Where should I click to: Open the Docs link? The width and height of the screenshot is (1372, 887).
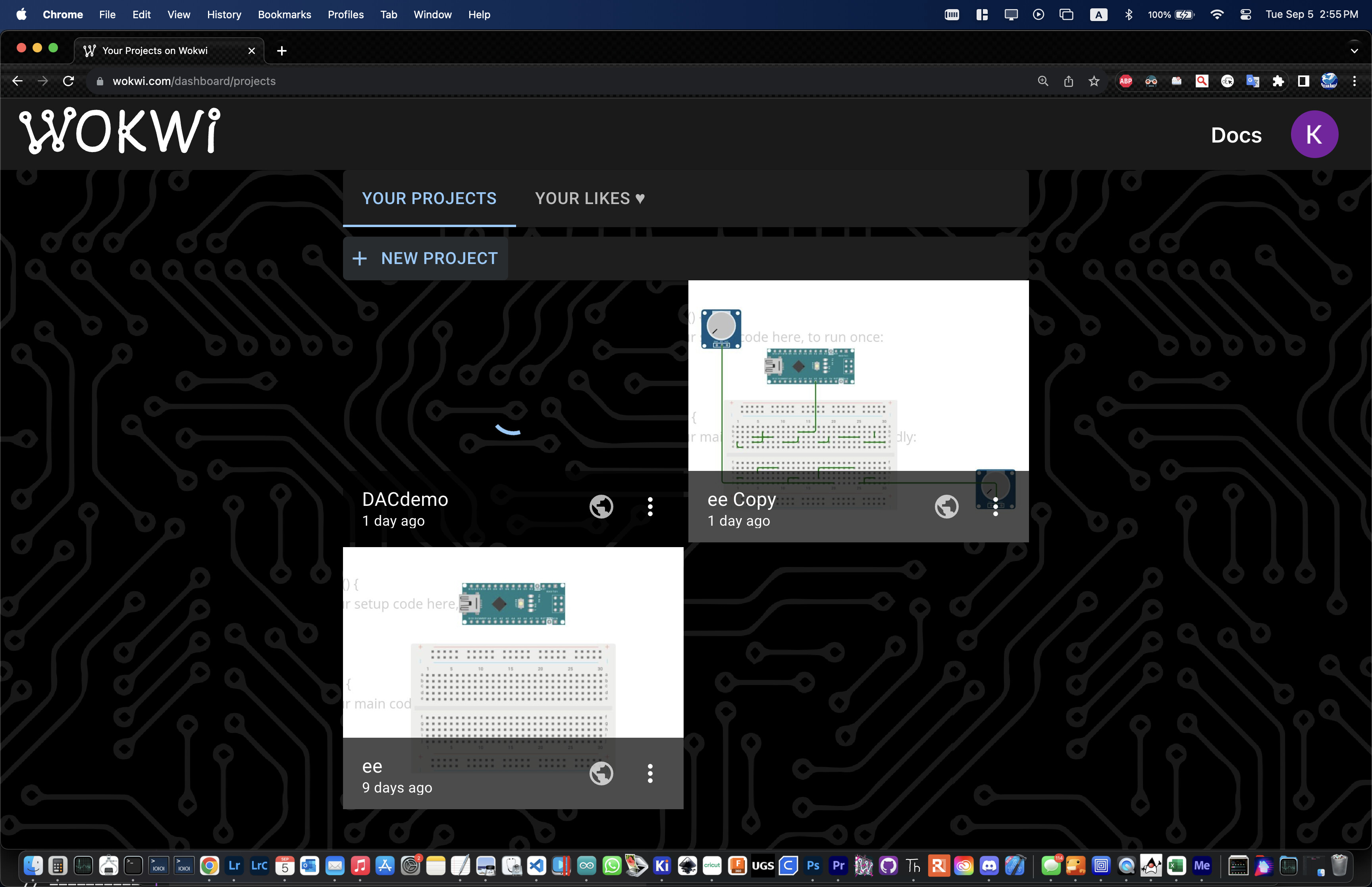[x=1236, y=135]
